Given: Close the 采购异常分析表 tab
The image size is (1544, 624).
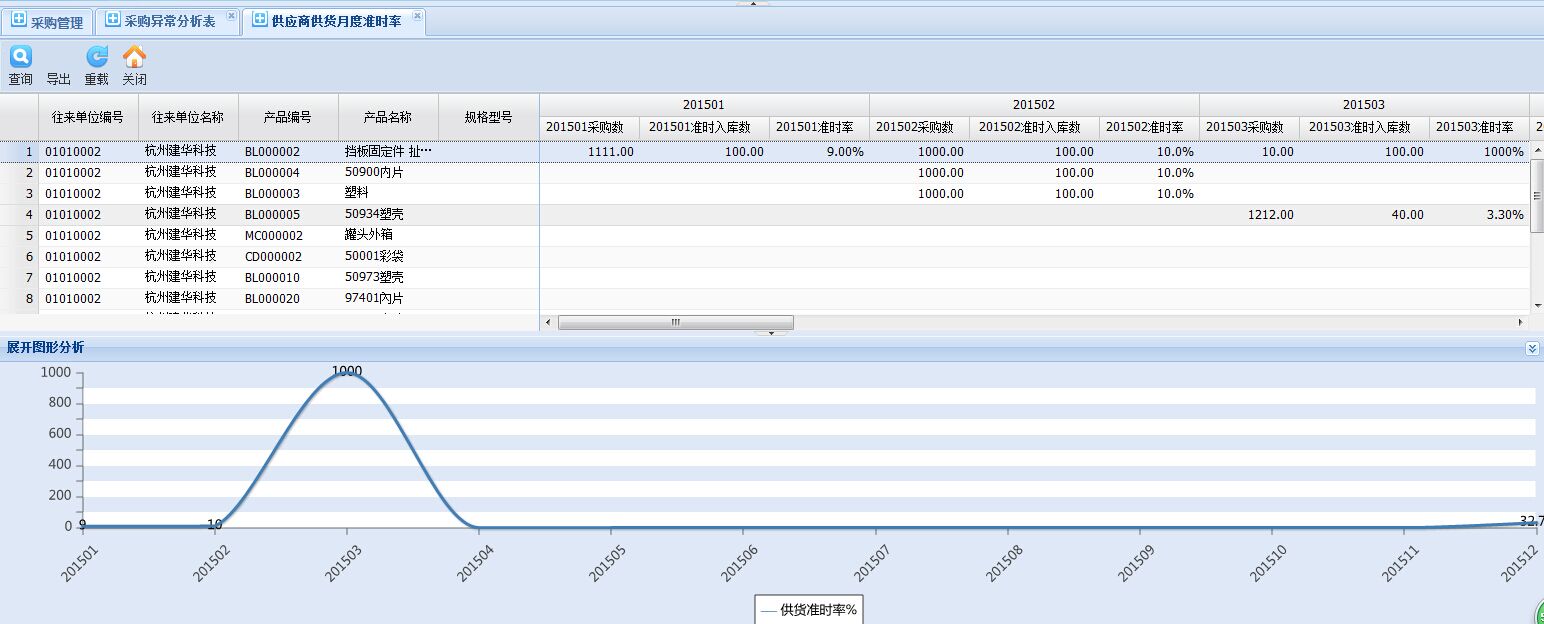Looking at the screenshot, I should (x=232, y=16).
